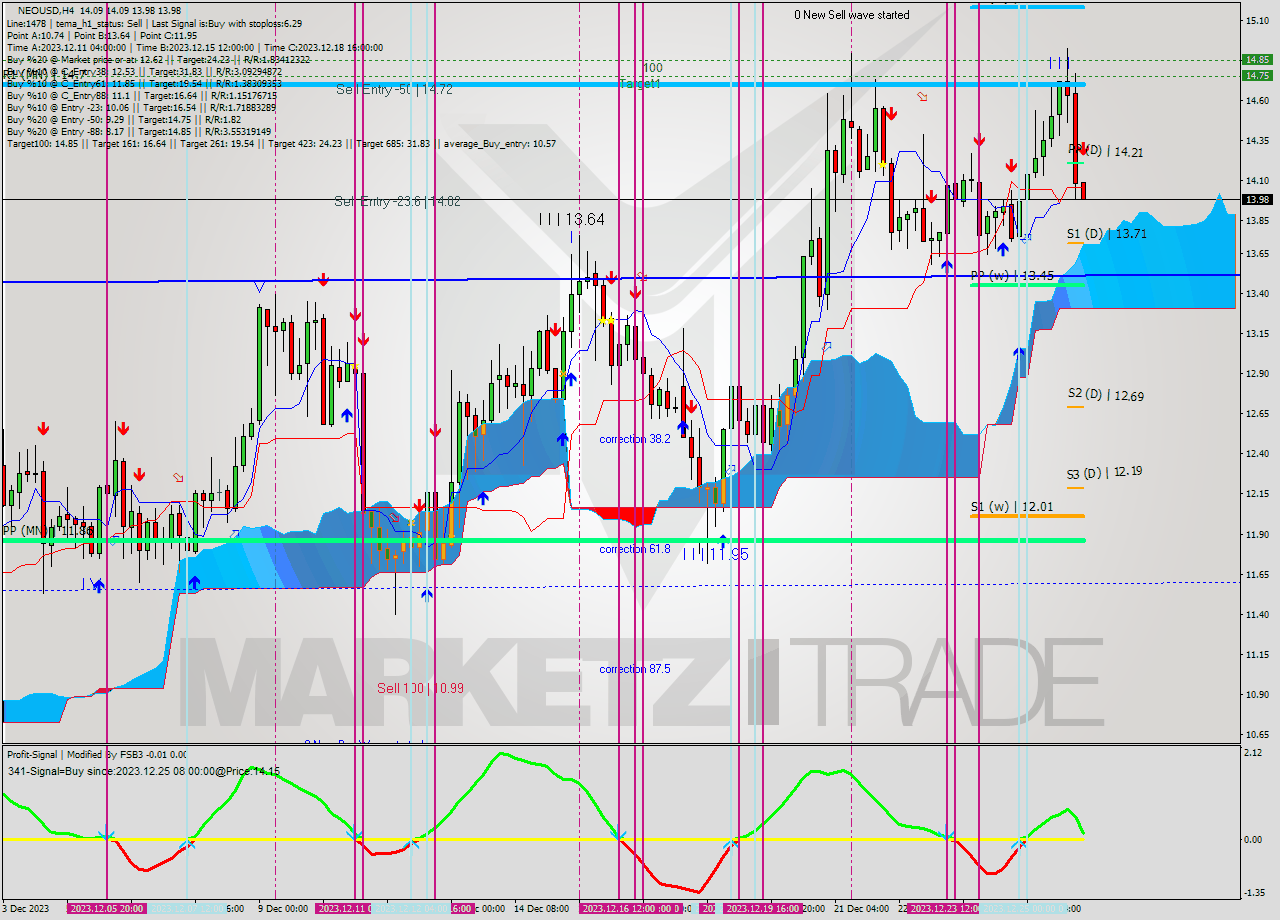Click the Point A:10.74 info line

point(102,35)
